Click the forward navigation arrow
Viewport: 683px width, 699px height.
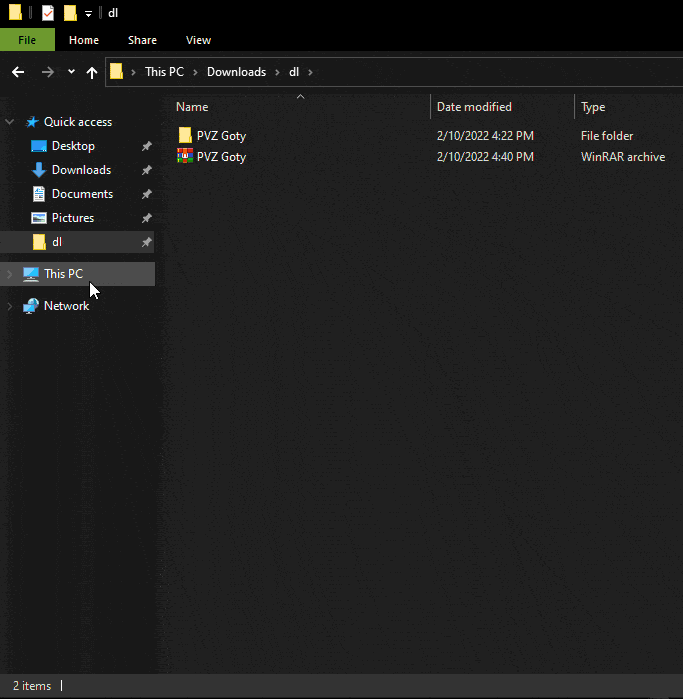pyautogui.click(x=47, y=72)
